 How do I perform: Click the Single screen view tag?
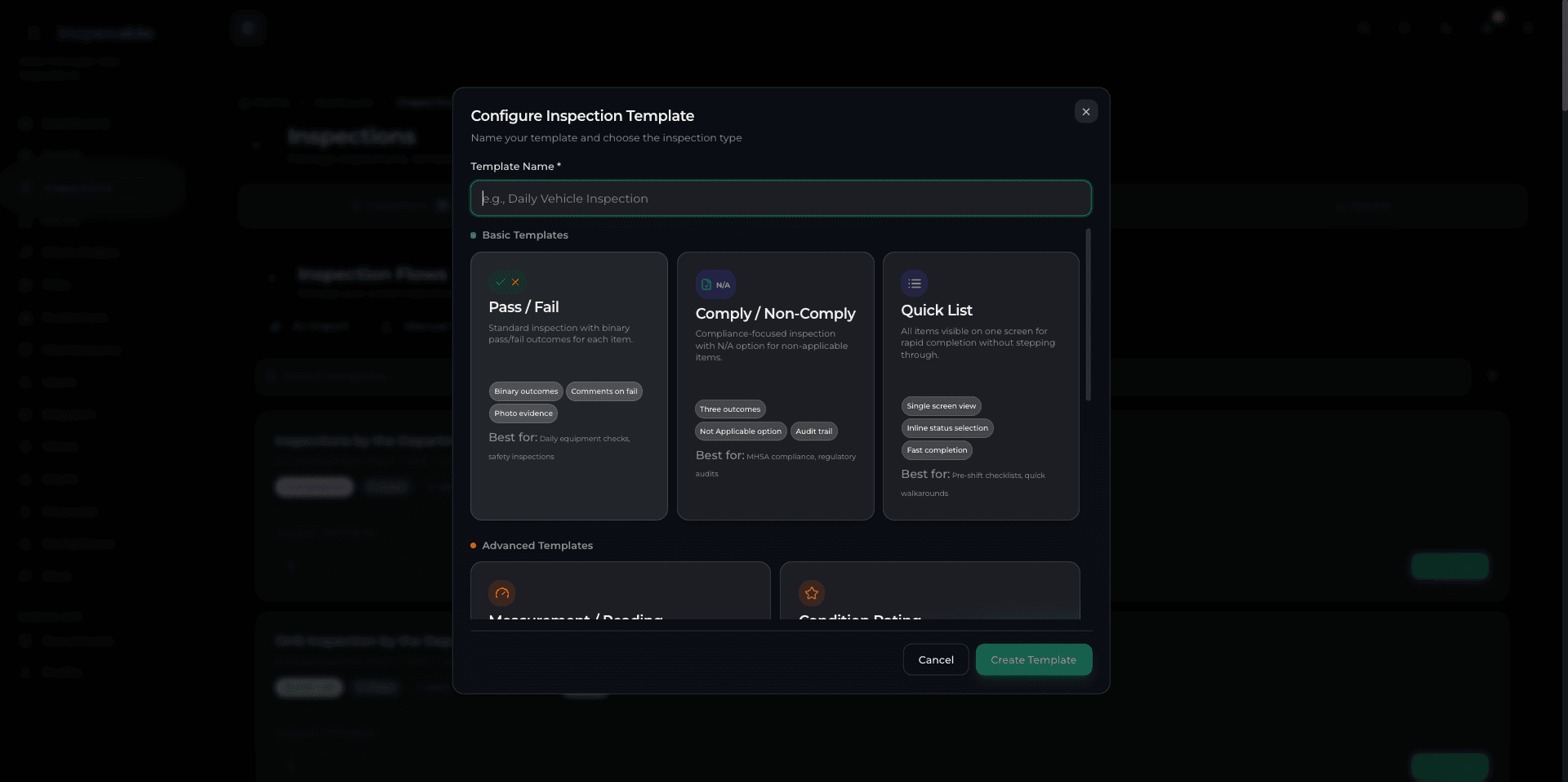pos(942,406)
